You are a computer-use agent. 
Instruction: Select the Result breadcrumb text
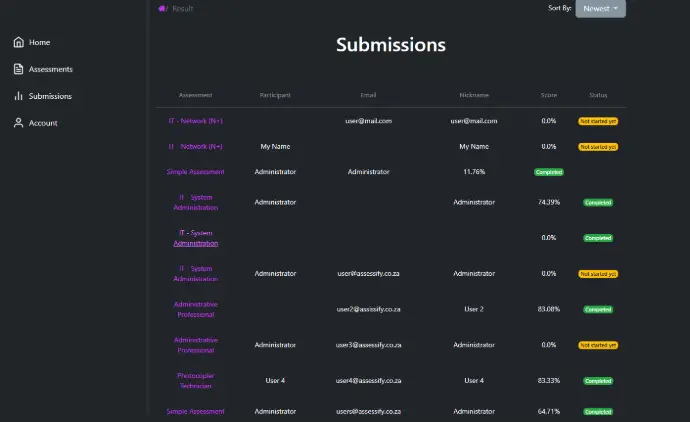[x=183, y=9]
